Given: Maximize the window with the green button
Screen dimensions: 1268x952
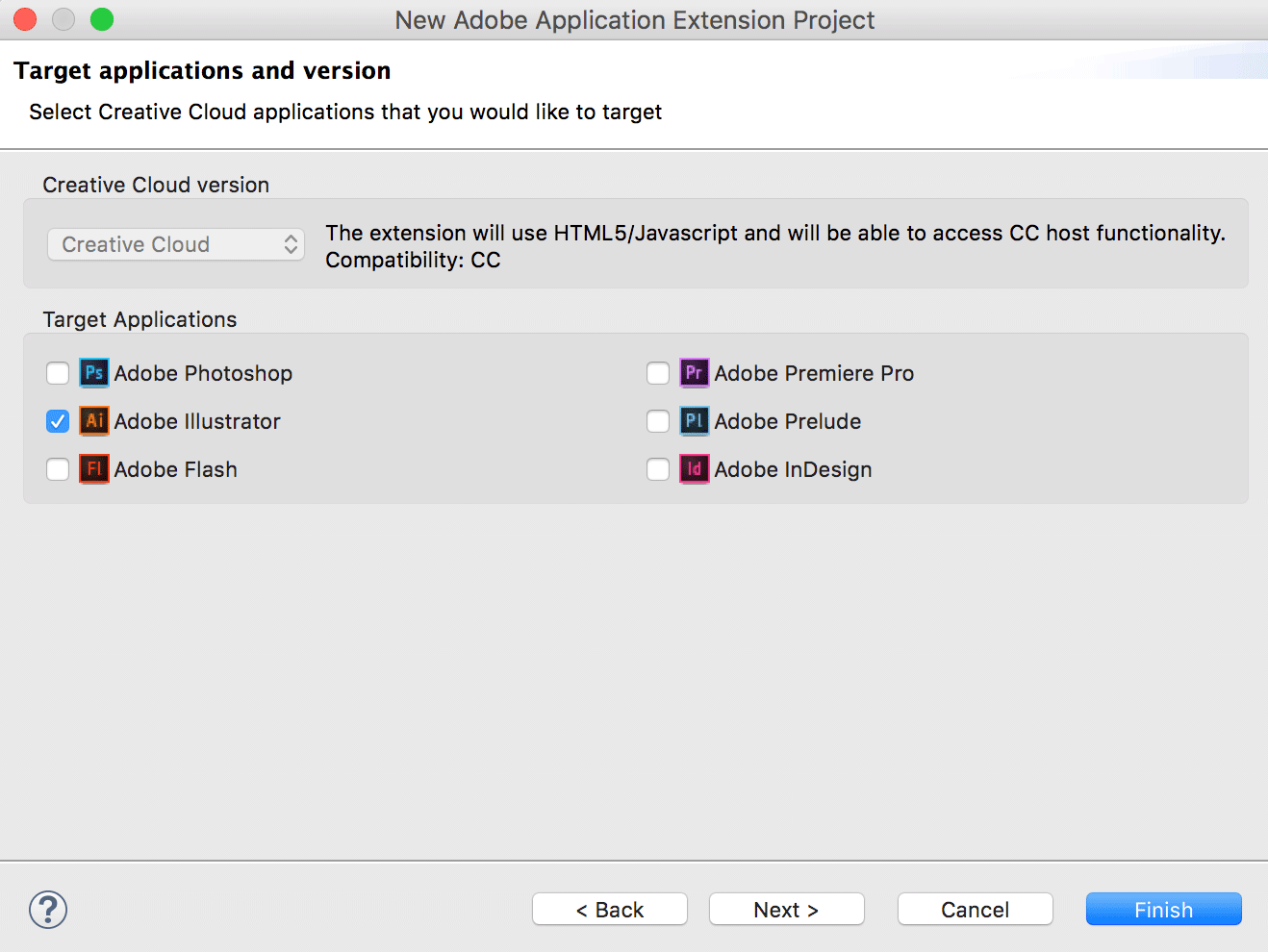Looking at the screenshot, I should click(102, 19).
